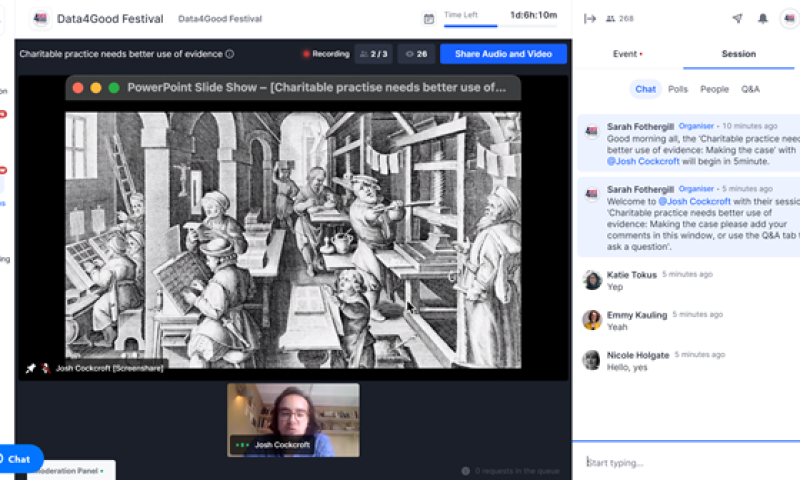The image size is (800, 480).
Task: Click Share Audio and Video button
Action: pyautogui.click(x=503, y=54)
